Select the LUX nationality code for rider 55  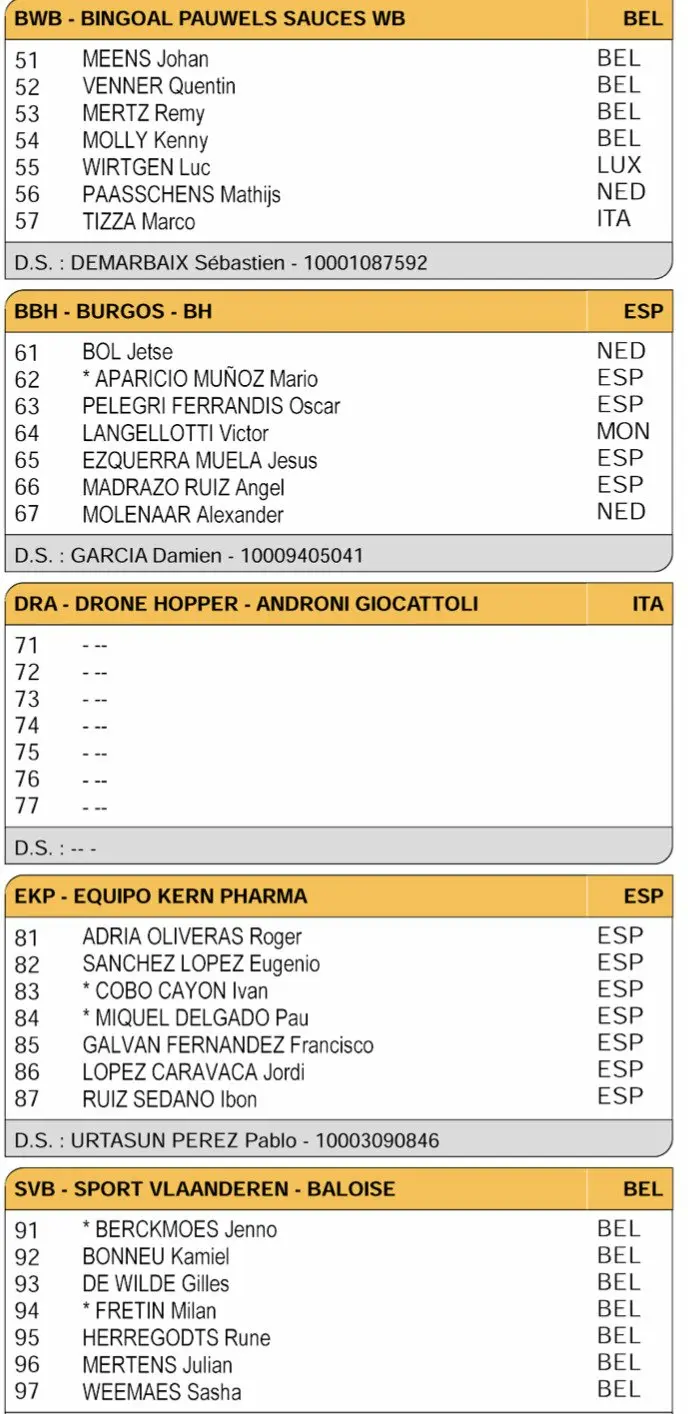pos(619,165)
